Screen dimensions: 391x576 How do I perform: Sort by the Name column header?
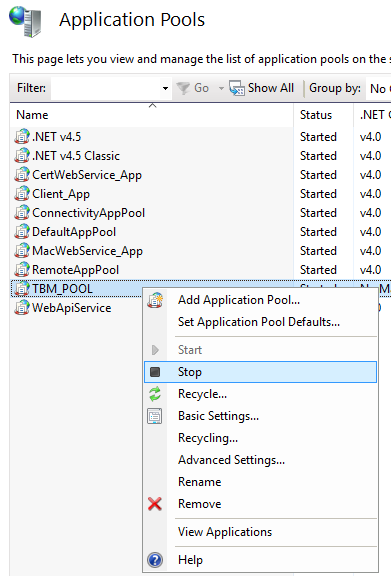(x=152, y=115)
